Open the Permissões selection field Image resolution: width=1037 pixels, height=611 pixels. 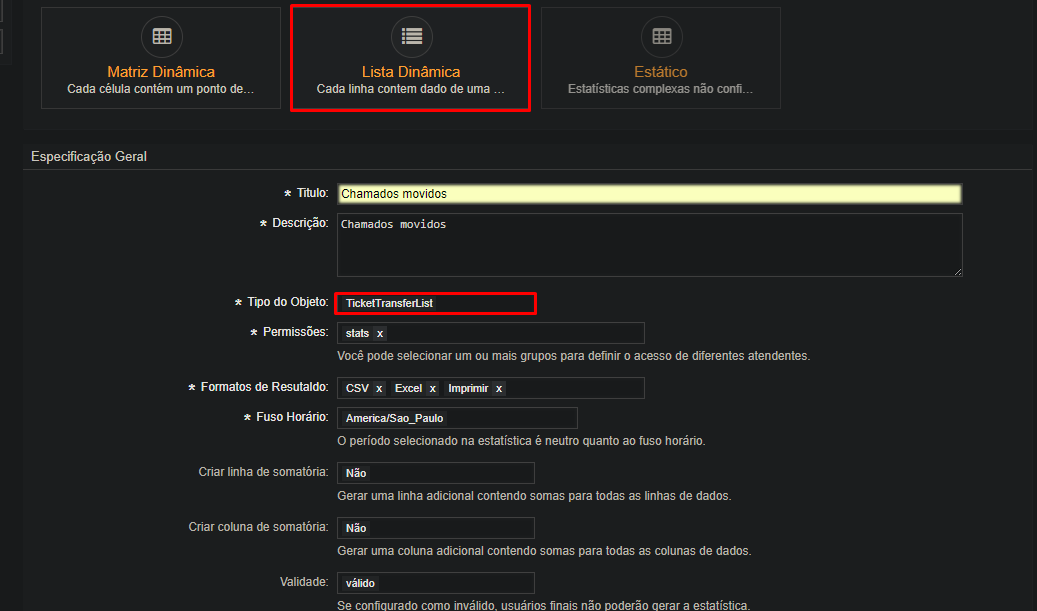[491, 333]
